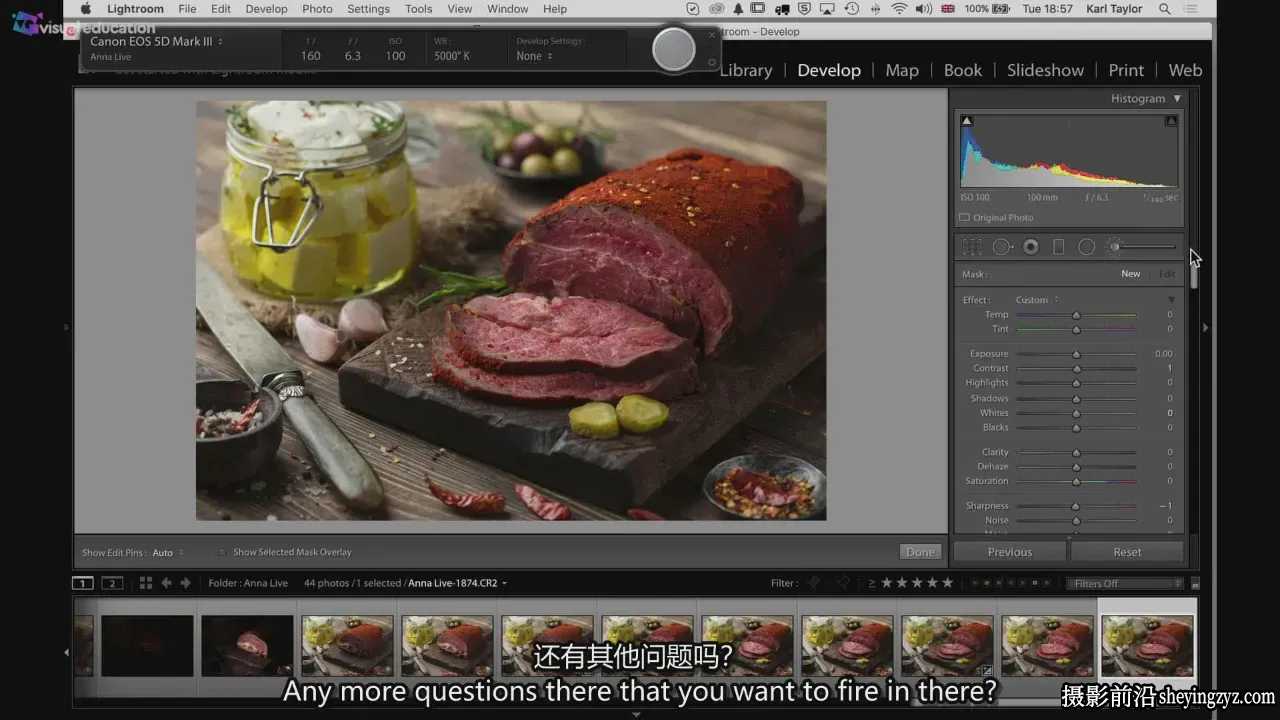
Task: Activate the Red Eye Correction tool
Action: coord(1031,246)
